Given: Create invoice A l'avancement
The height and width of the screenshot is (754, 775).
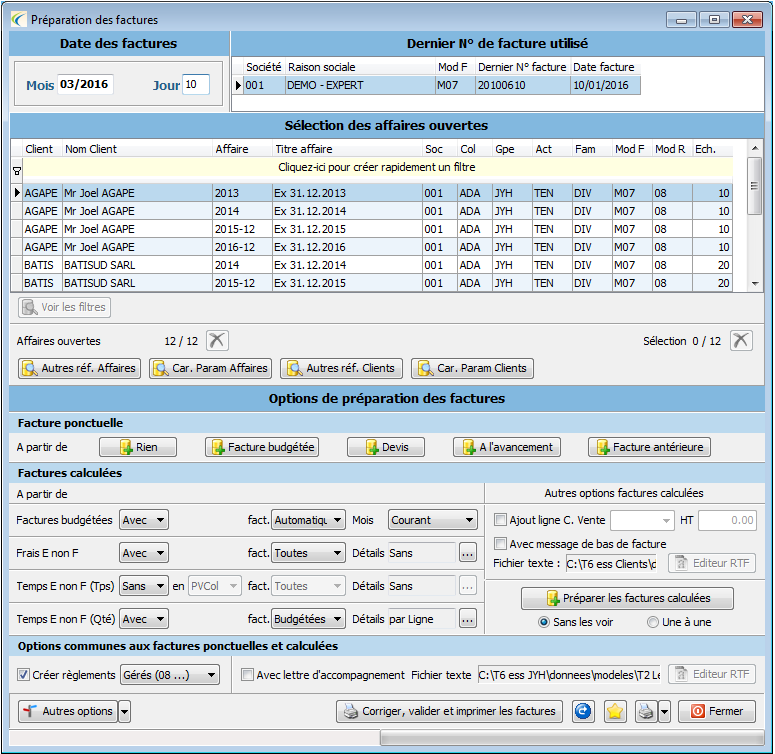Looking at the screenshot, I should pyautogui.click(x=507, y=447).
